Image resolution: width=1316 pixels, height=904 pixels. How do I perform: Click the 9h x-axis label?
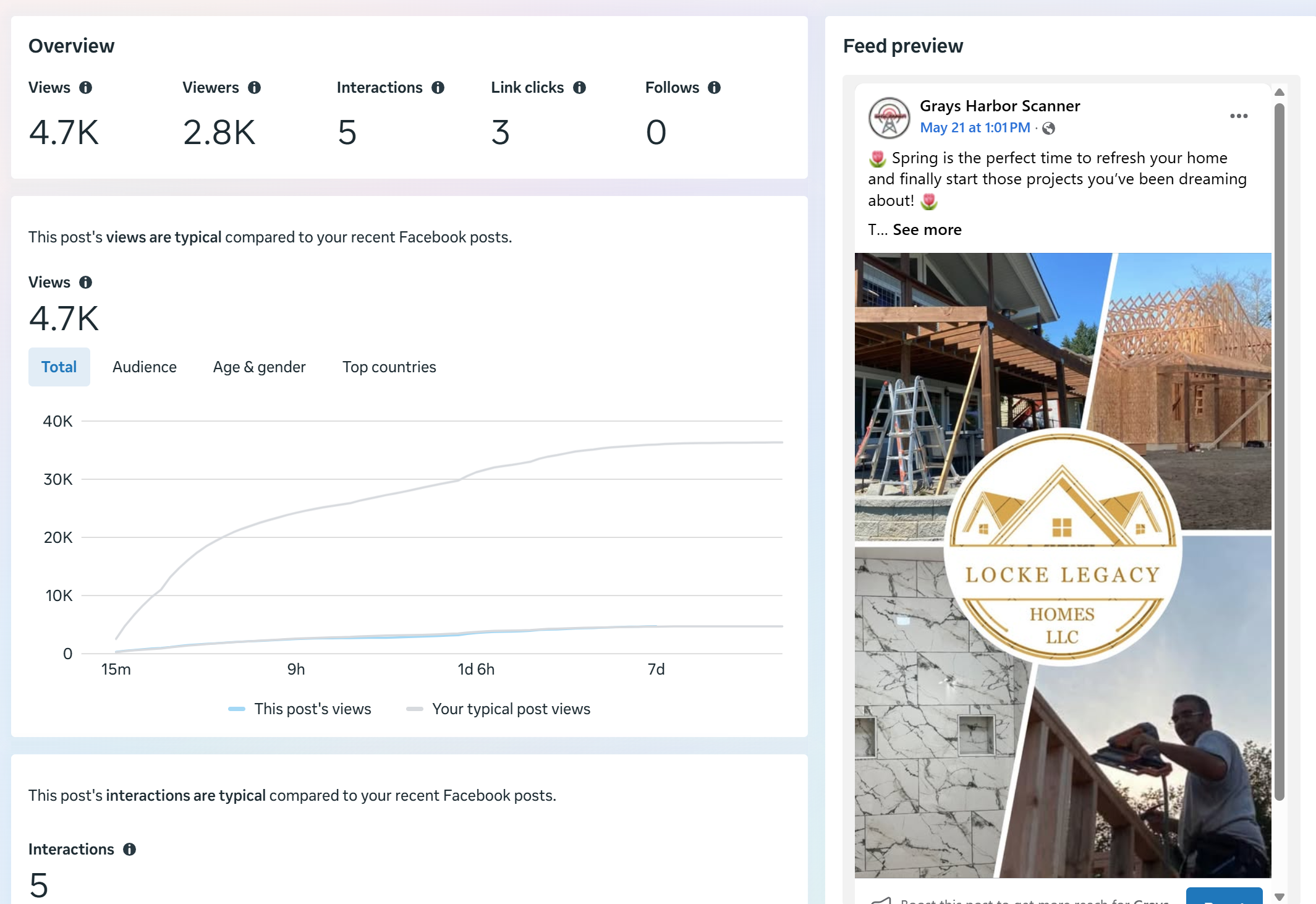click(x=296, y=670)
